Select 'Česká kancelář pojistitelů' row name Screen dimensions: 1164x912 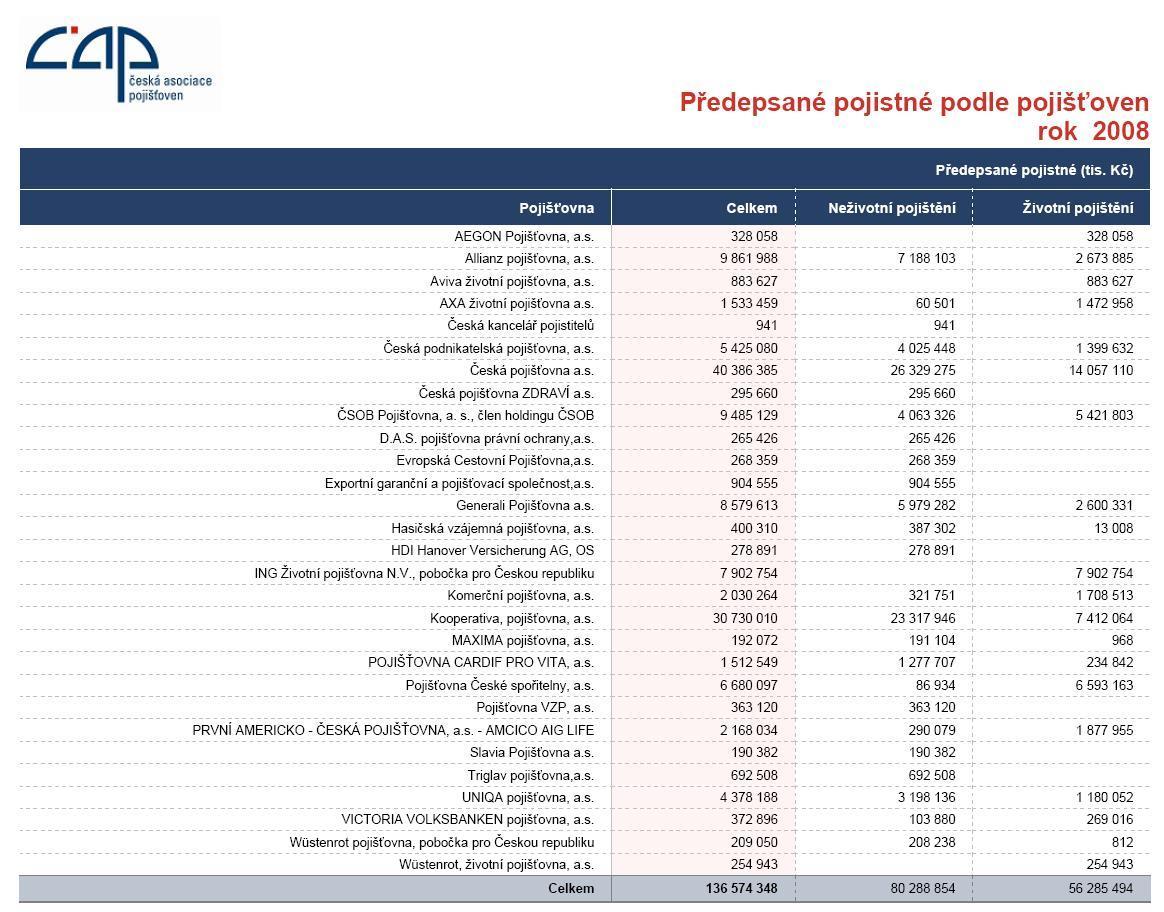point(520,326)
